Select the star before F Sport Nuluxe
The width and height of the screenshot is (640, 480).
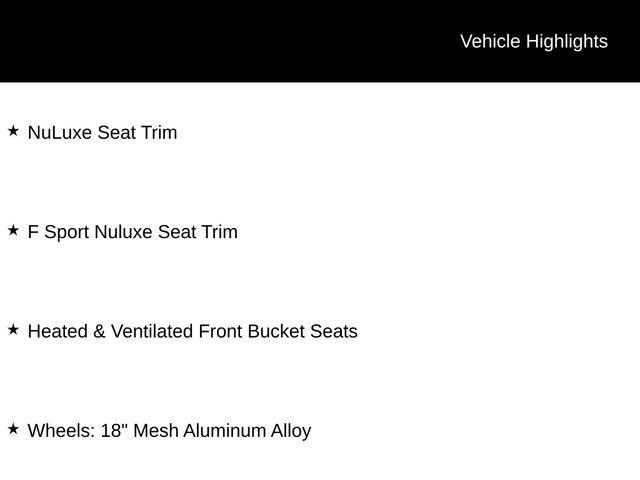pos(13,230)
